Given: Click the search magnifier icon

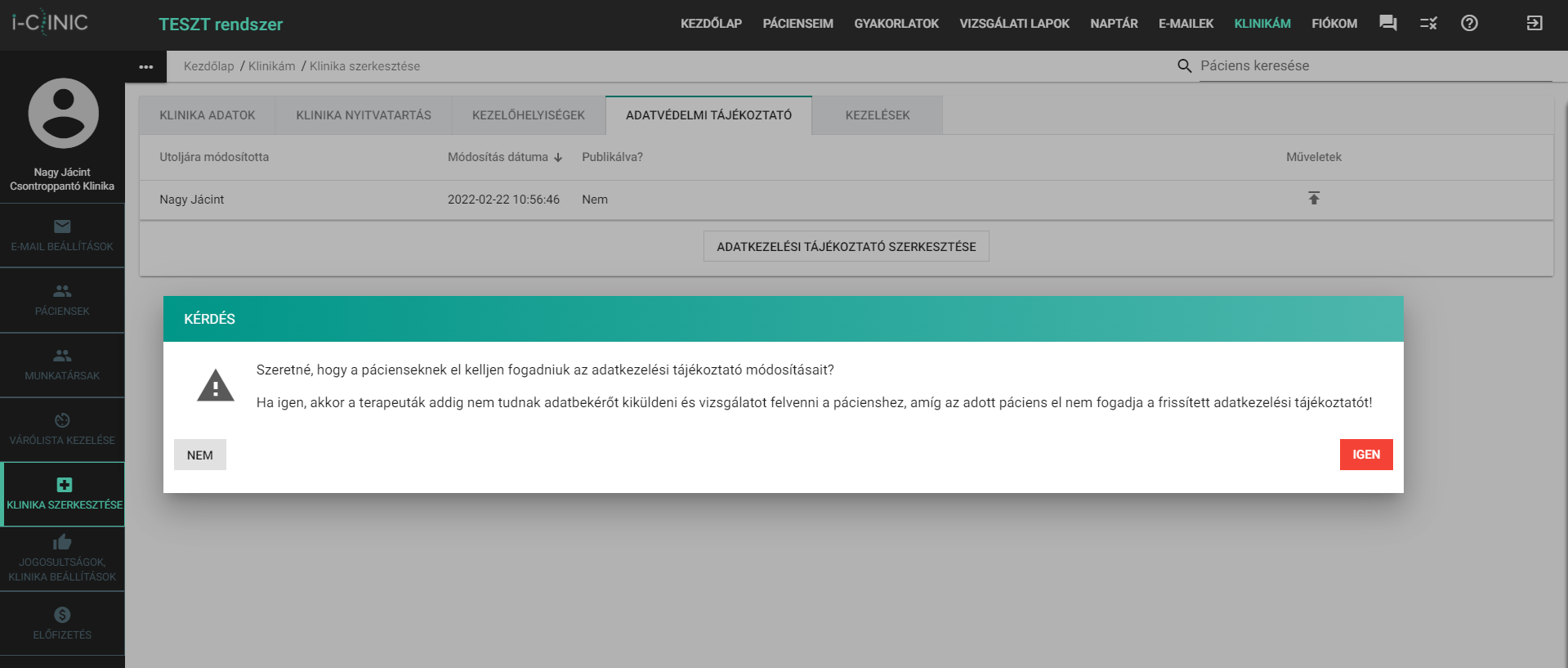Looking at the screenshot, I should coord(1184,66).
